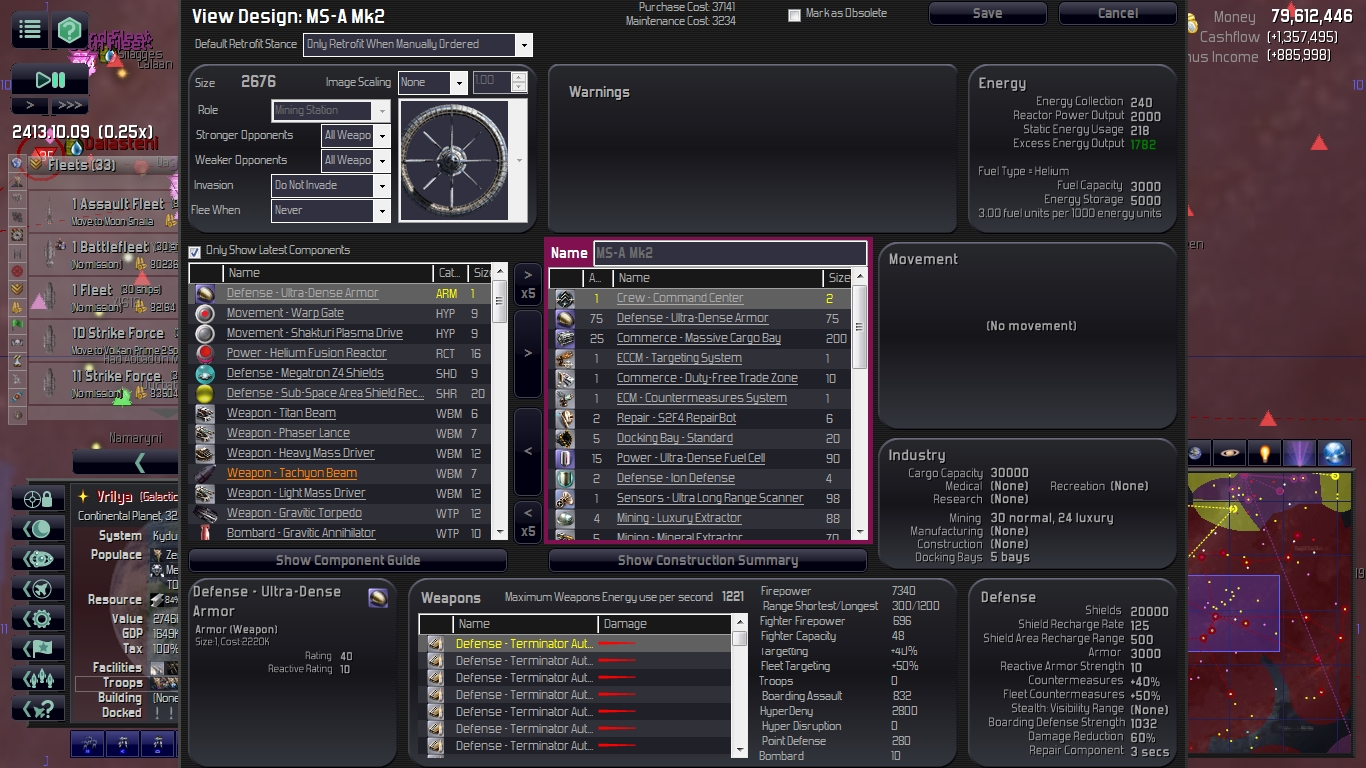Click the lock-target icon in left sidebar
The image size is (1366, 768).
(x=39, y=498)
